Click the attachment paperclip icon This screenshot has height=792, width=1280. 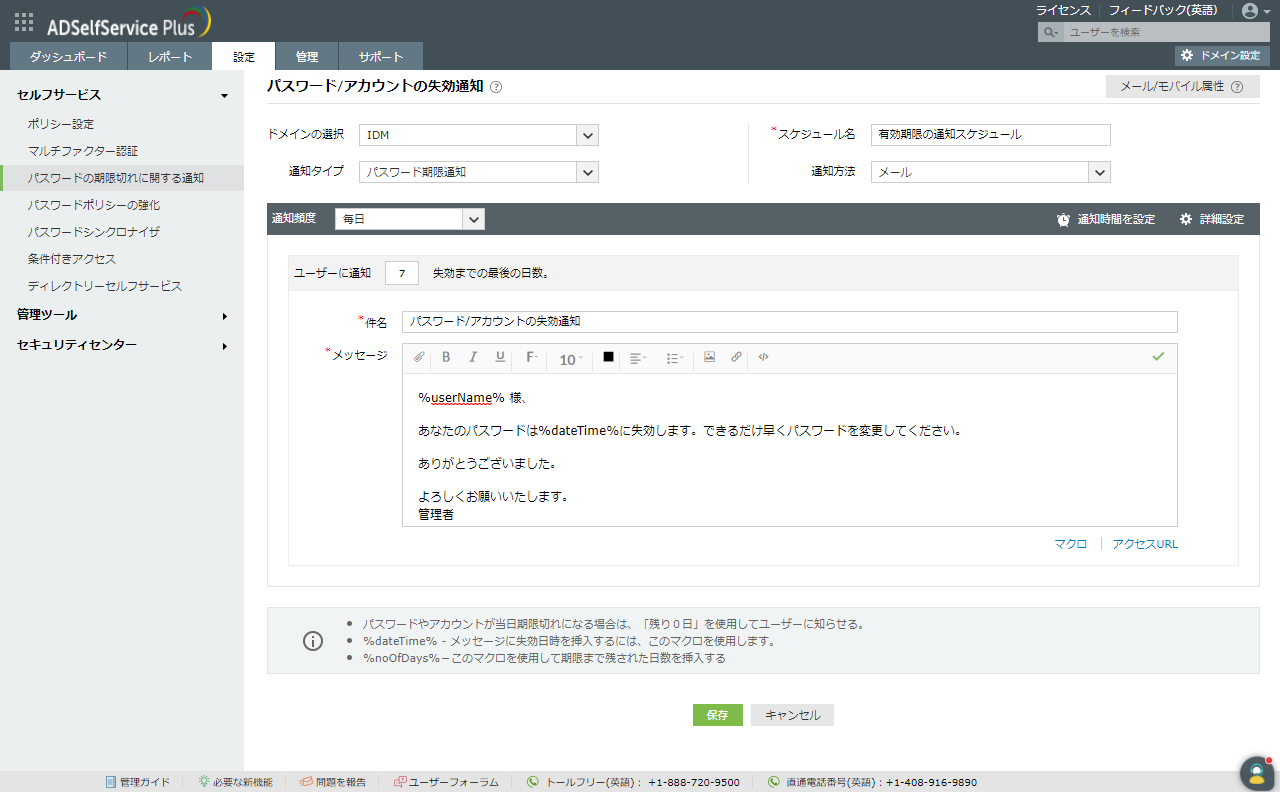tap(419, 357)
